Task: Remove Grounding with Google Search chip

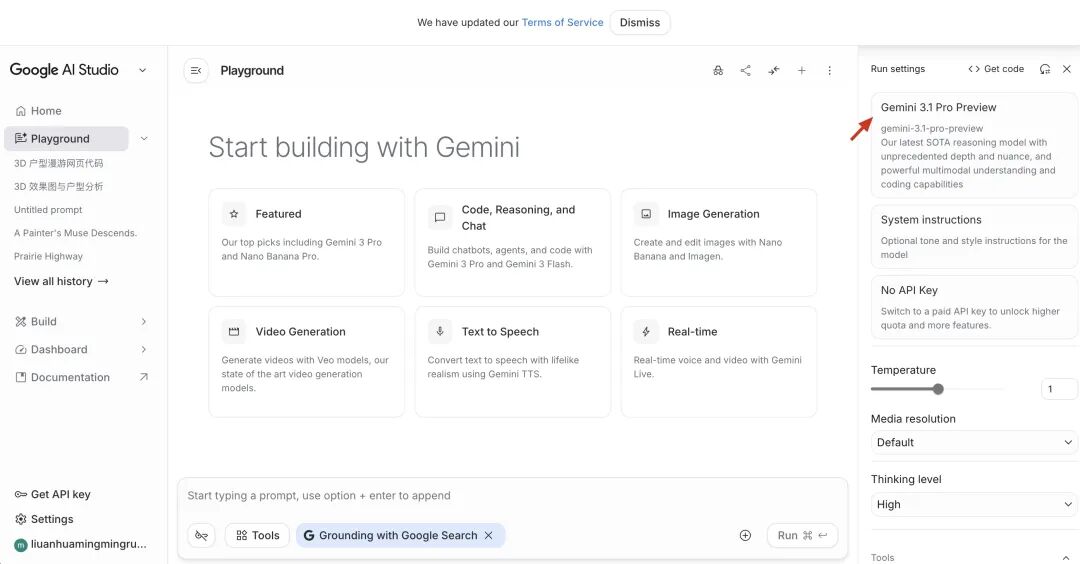Action: tap(488, 535)
